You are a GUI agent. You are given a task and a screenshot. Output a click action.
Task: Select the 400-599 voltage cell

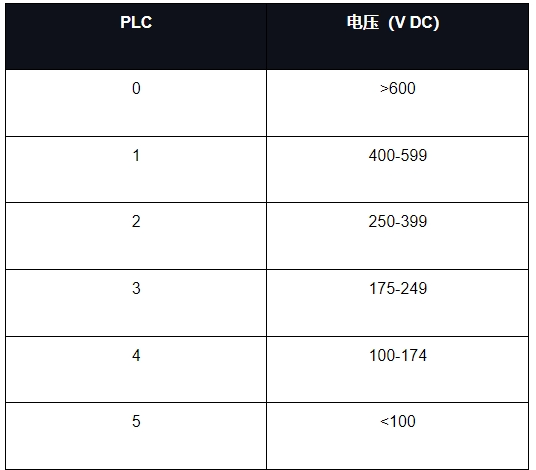tap(398, 170)
